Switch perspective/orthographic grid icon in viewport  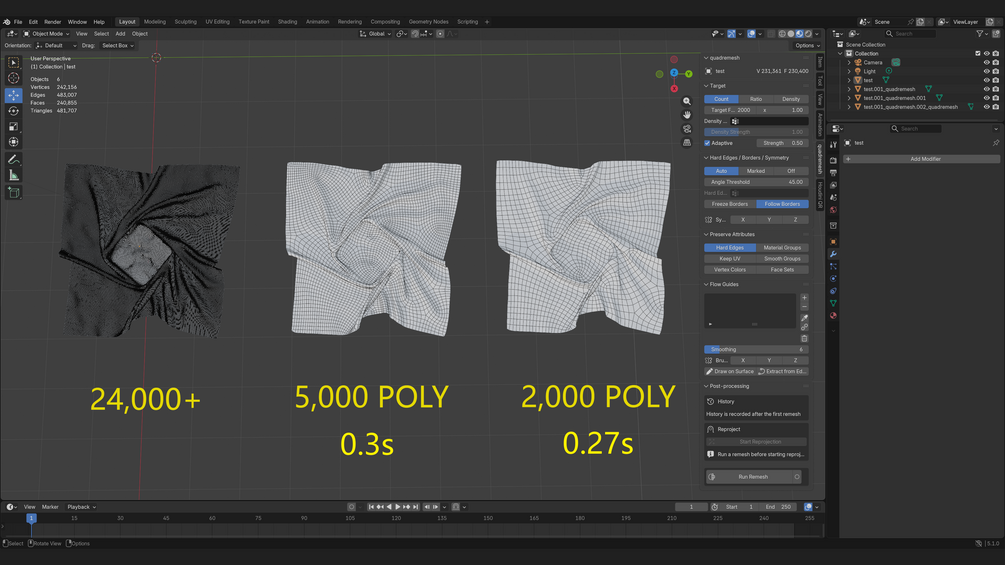pyautogui.click(x=686, y=142)
